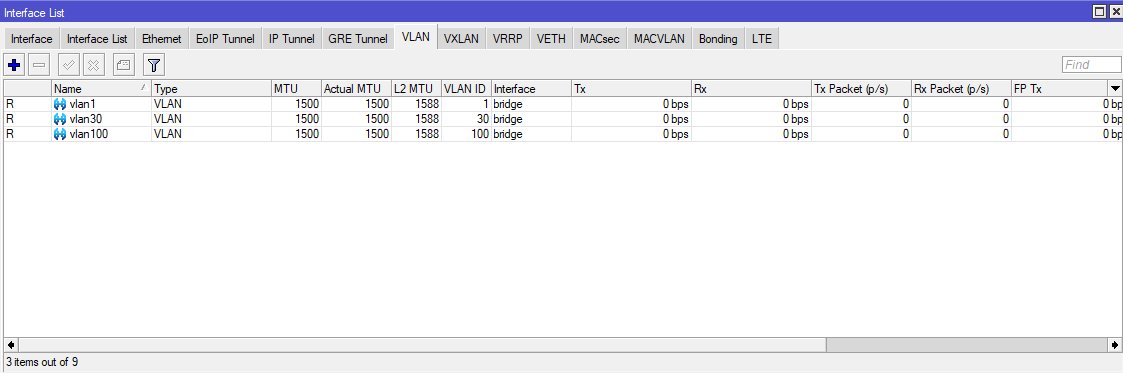Sort by the FP Tx column header
Viewport: 1123px width, 373px height.
point(1059,89)
